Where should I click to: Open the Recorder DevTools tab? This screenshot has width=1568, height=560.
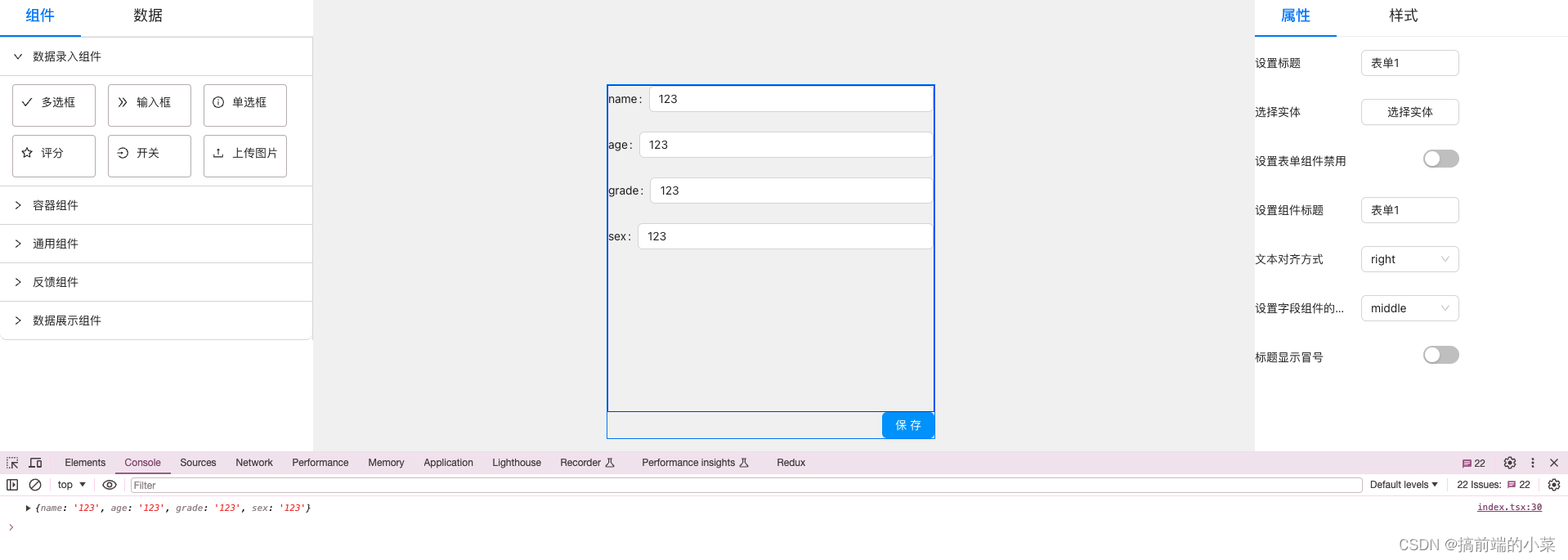[x=587, y=463]
